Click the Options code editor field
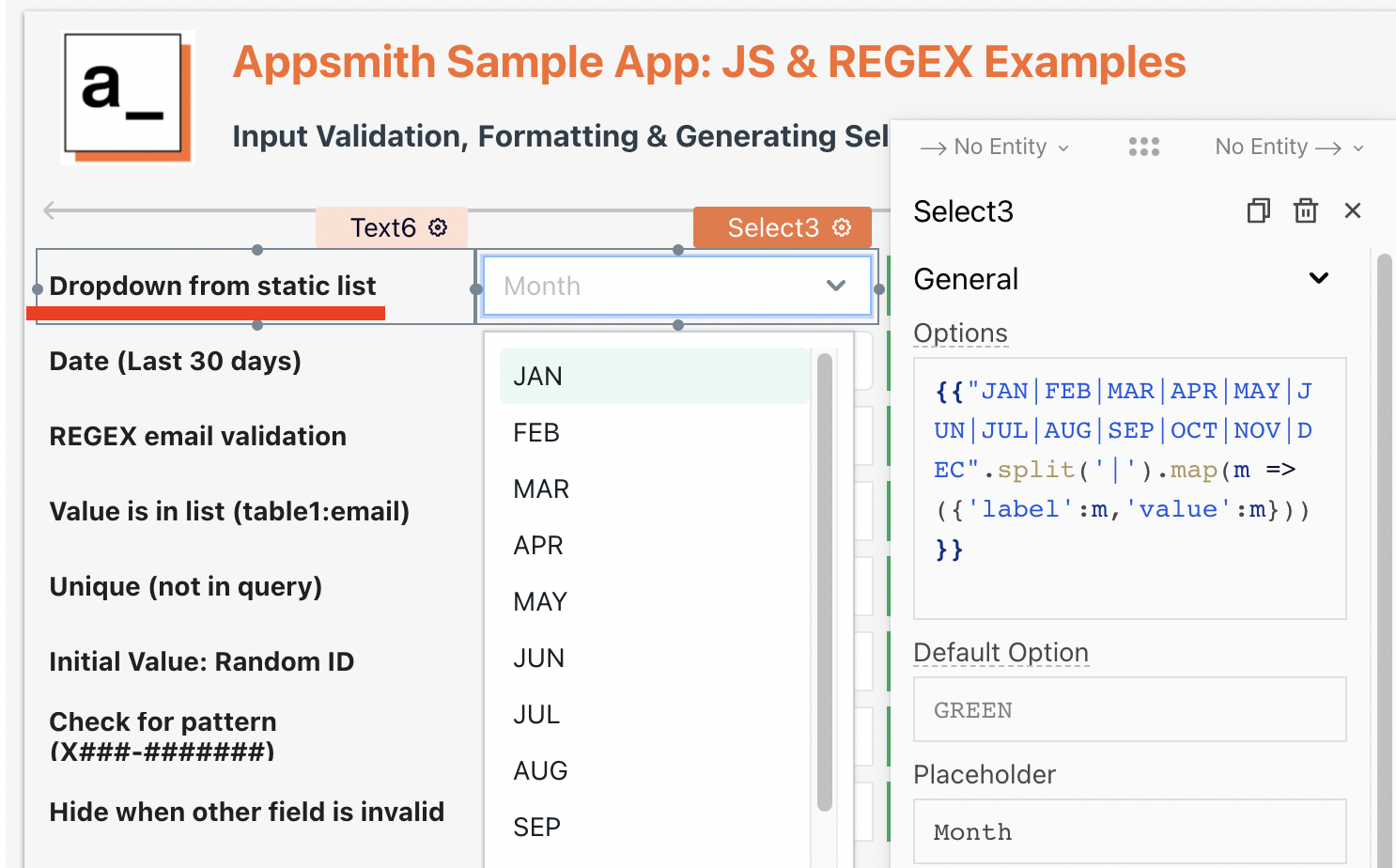Viewport: 1396px width, 868px height. tap(1129, 488)
